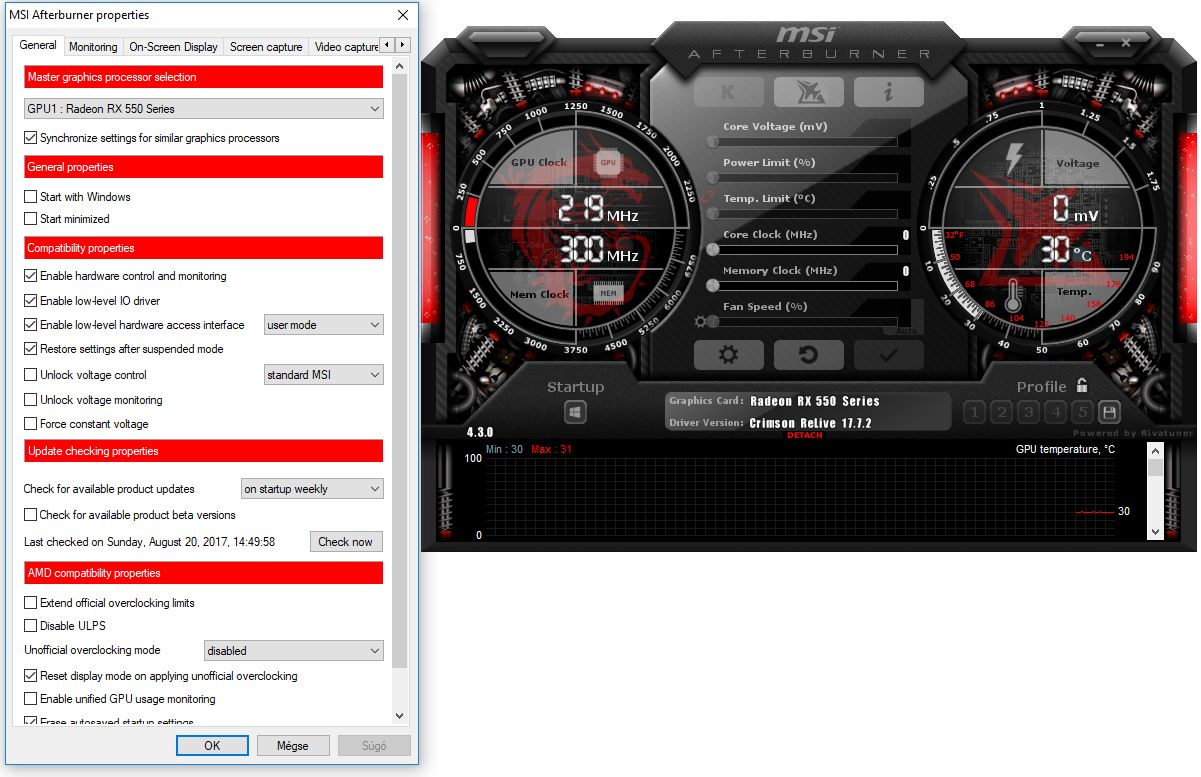Check Force constant voltage
This screenshot has width=1201, height=777.
[x=30, y=424]
